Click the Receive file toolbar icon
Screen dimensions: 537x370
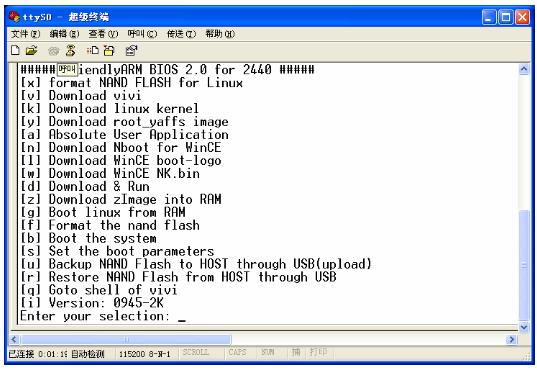coord(109,50)
